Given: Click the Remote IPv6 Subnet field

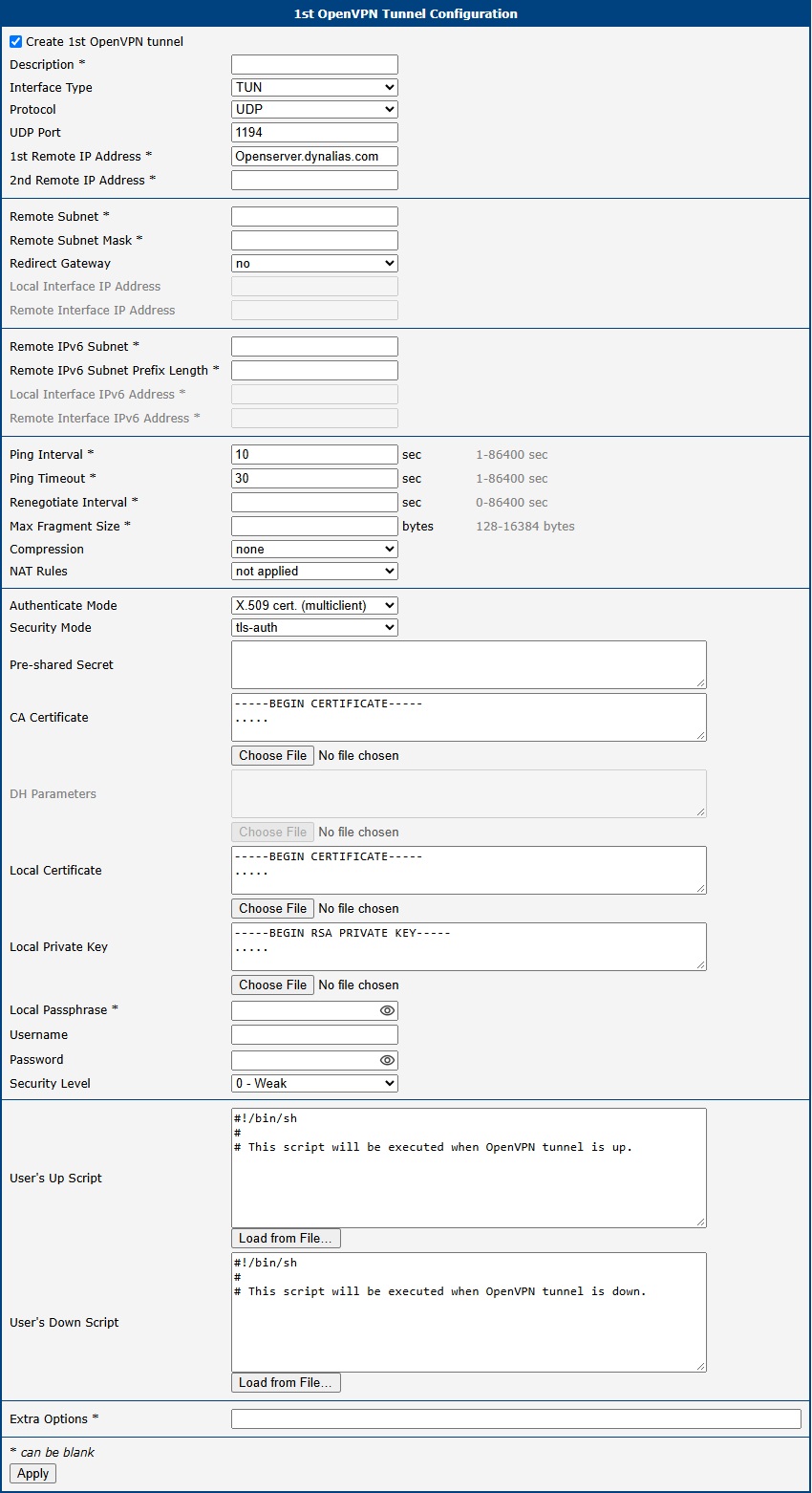Looking at the screenshot, I should tap(314, 346).
